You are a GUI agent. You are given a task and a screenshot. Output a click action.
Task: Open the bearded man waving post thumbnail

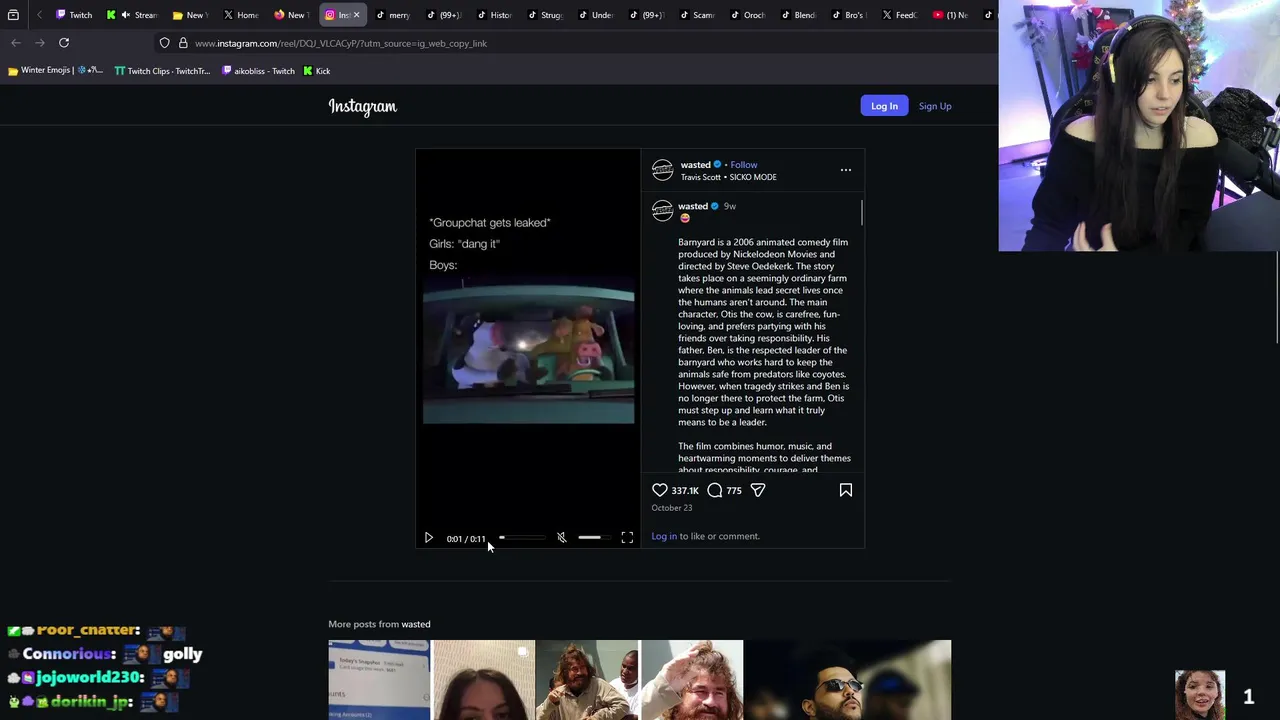[692, 680]
